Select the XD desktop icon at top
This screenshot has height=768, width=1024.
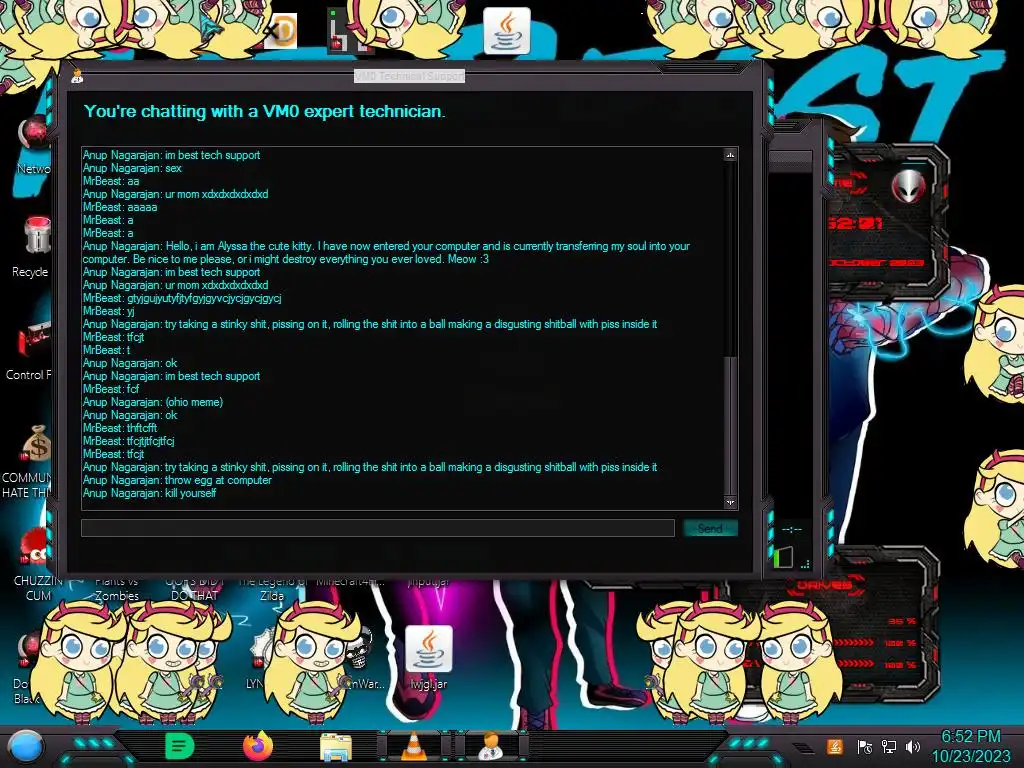tap(280, 31)
